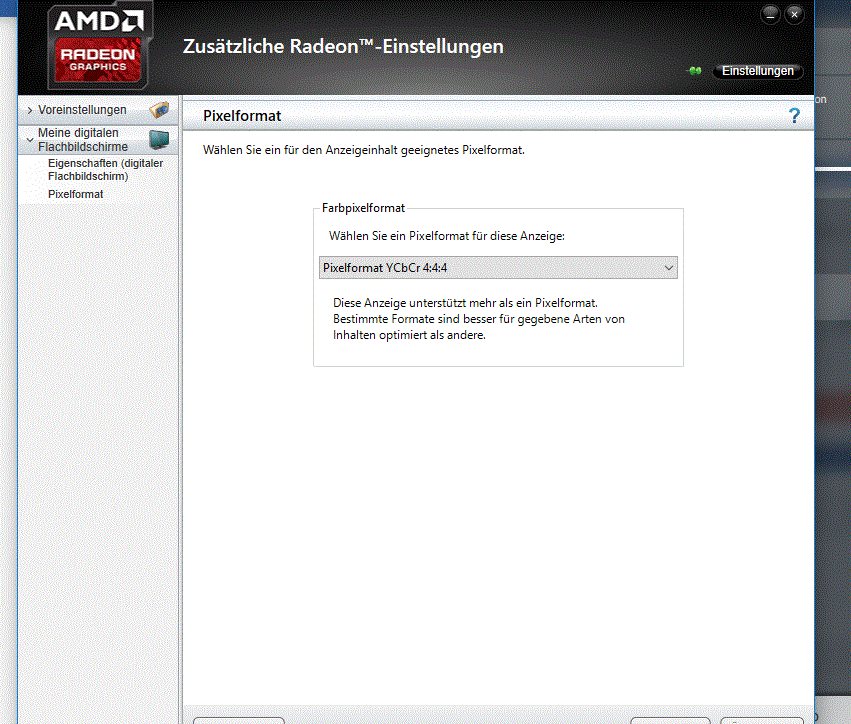Expand the Voreinstellungen section chevron
Image resolution: width=851 pixels, height=724 pixels.
pyautogui.click(x=30, y=110)
